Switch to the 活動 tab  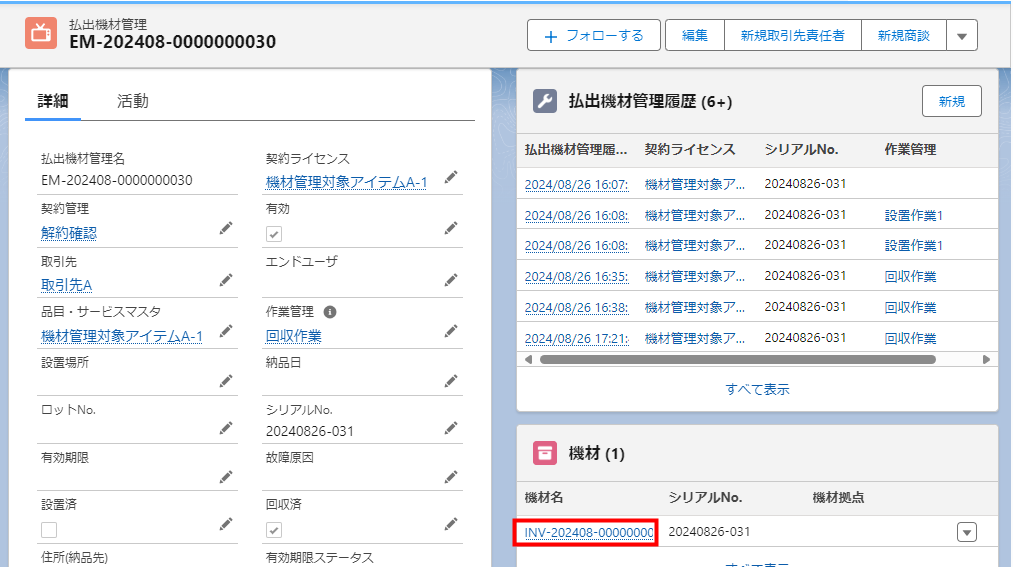132,100
